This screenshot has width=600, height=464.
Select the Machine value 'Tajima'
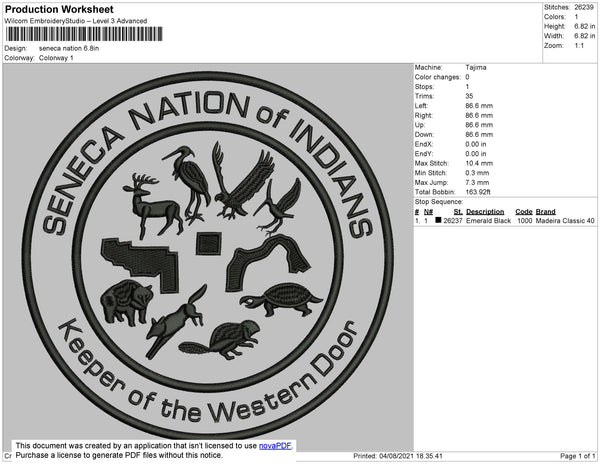point(476,67)
